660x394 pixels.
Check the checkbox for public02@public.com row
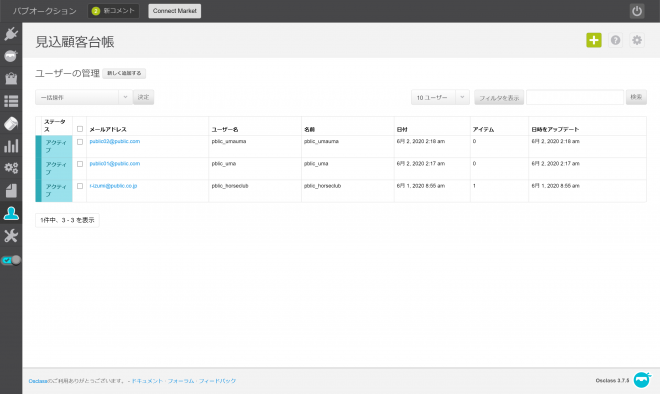80,142
